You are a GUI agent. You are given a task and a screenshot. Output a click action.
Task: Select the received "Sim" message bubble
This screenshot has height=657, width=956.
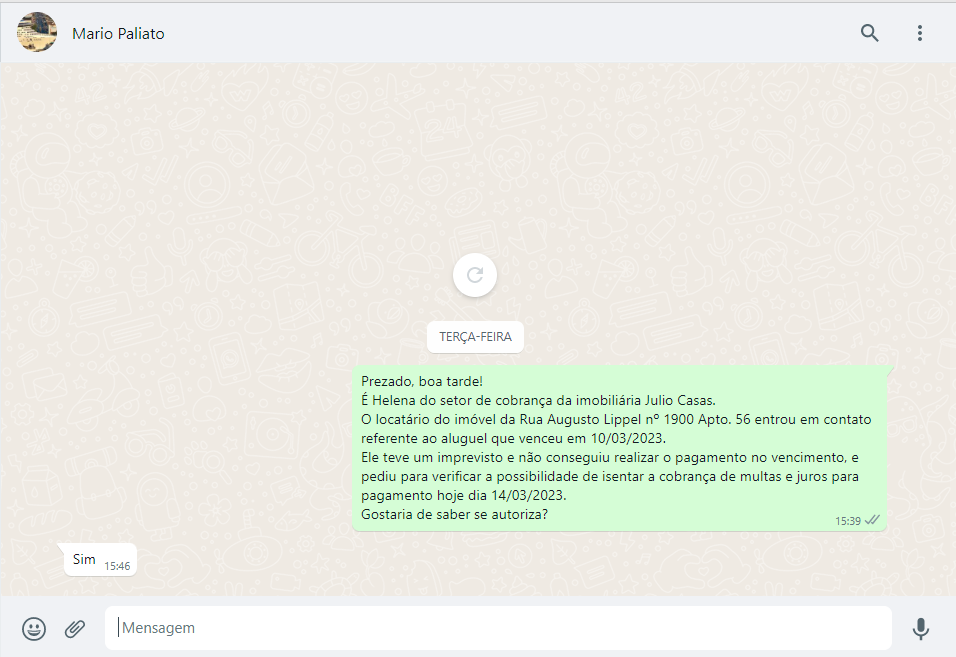coord(85,560)
